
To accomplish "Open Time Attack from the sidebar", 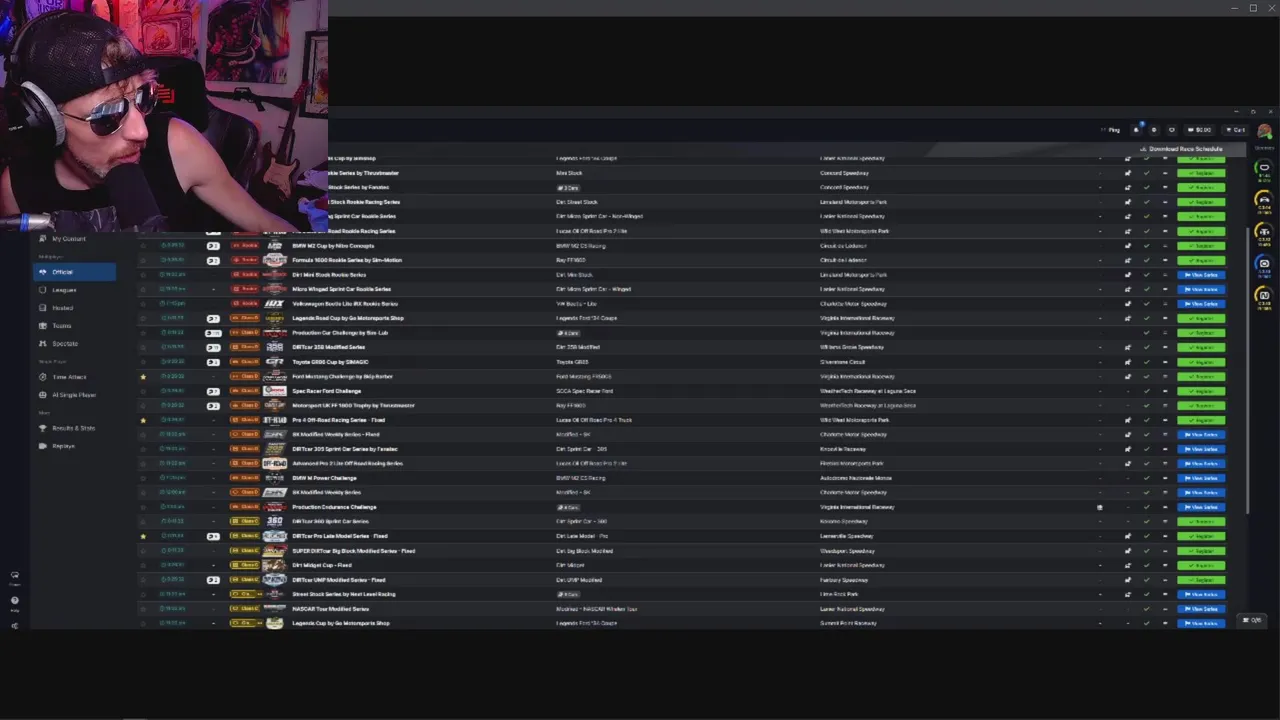I will click(x=69, y=377).
